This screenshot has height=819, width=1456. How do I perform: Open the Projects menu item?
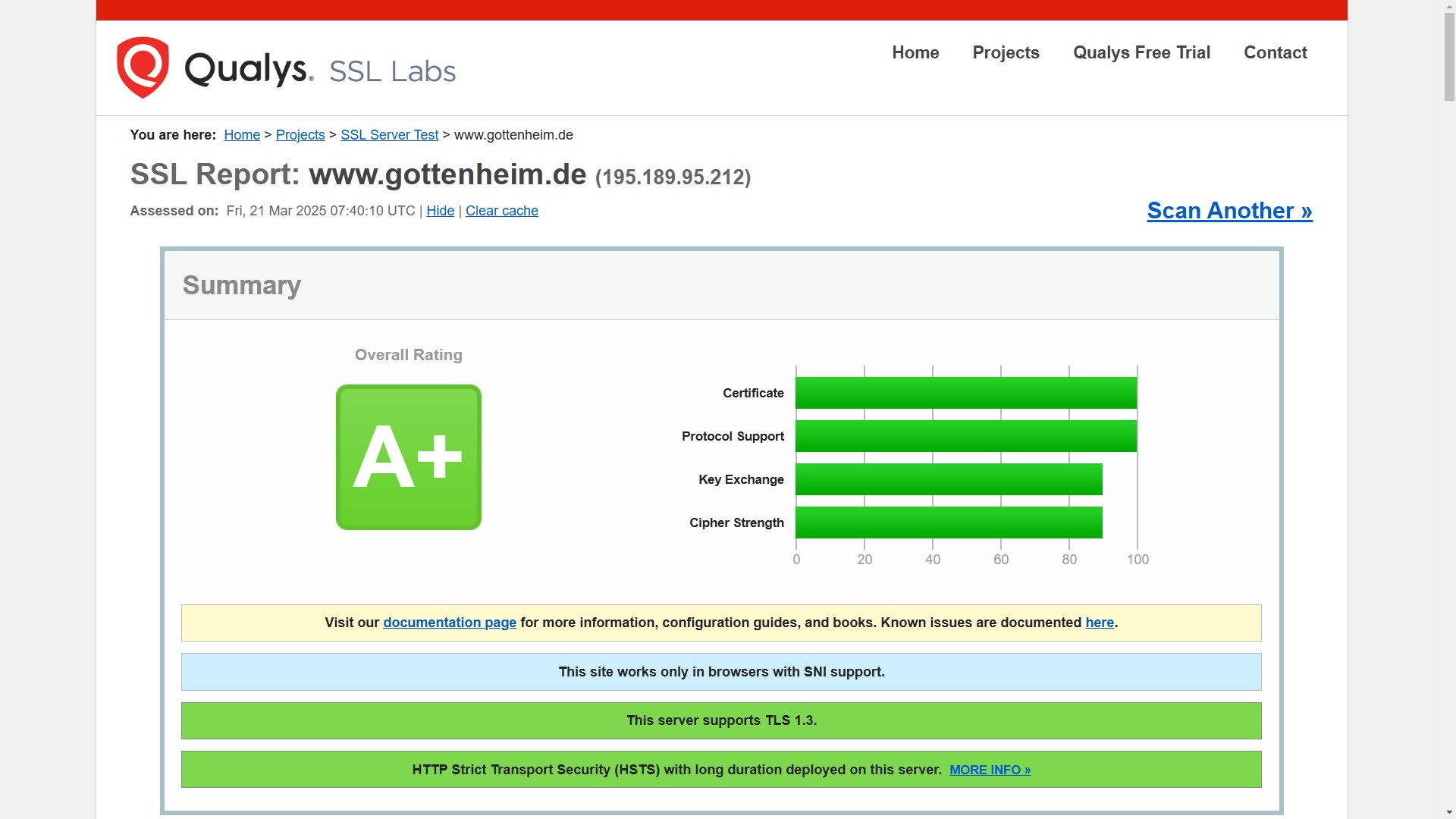pyautogui.click(x=1006, y=52)
